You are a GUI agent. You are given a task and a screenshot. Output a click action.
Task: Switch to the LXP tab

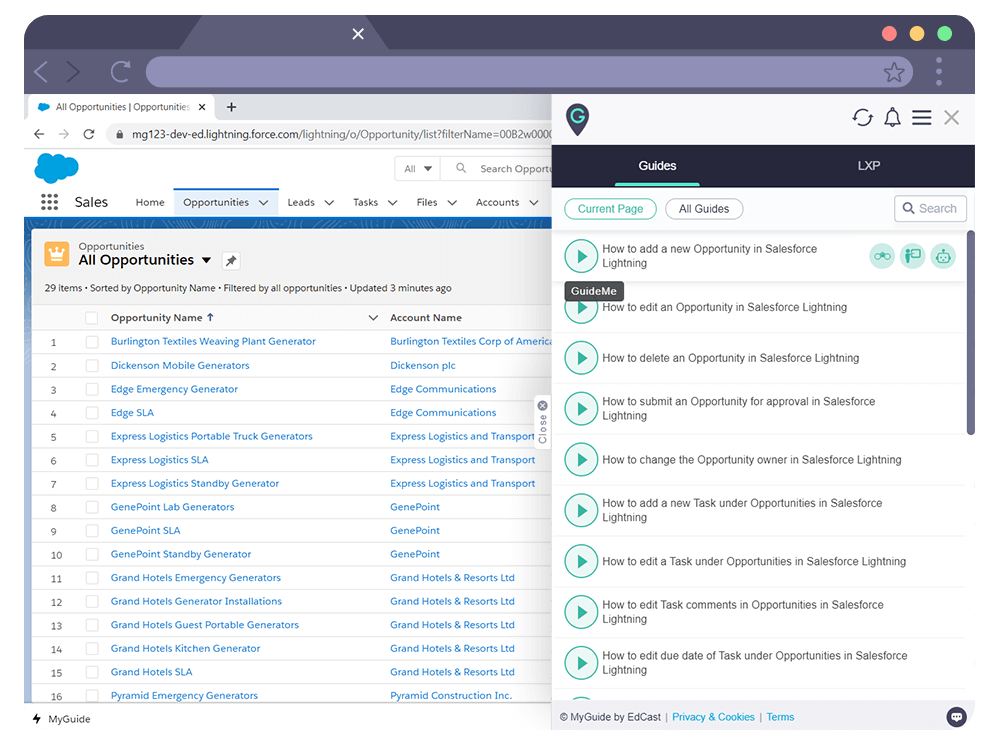click(x=869, y=166)
